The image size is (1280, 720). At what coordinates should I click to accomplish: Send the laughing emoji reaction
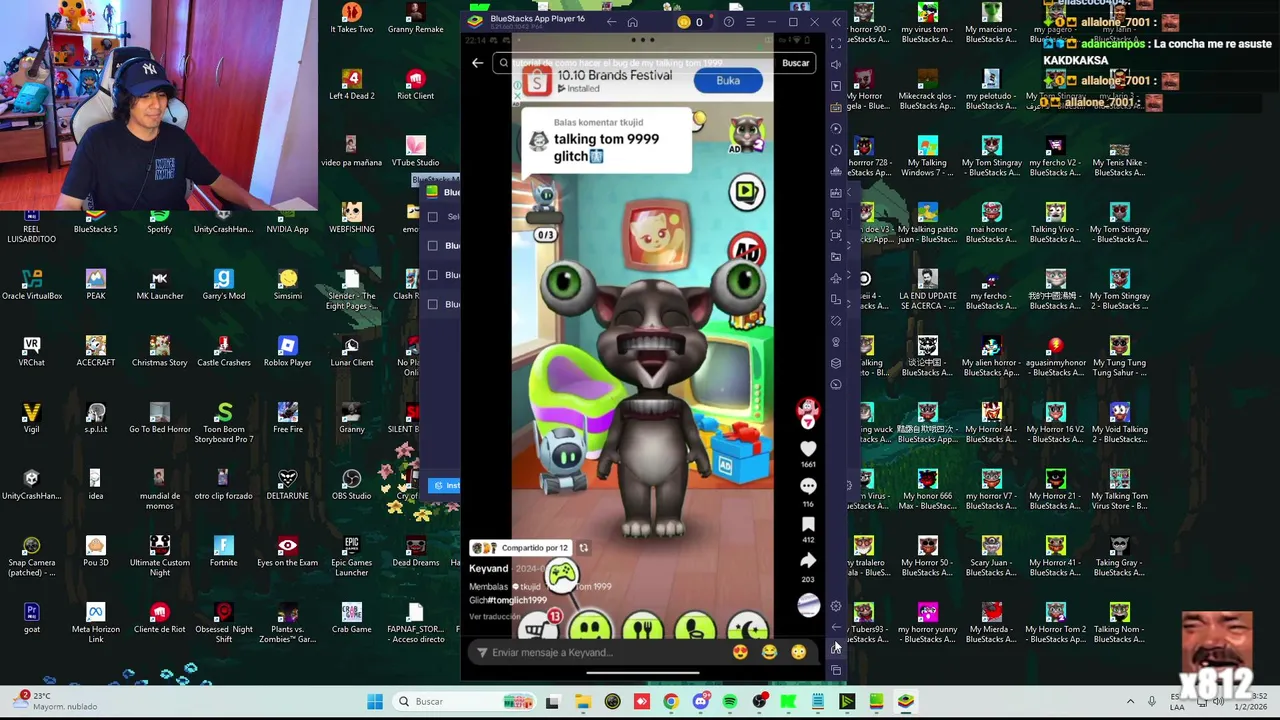tap(769, 652)
